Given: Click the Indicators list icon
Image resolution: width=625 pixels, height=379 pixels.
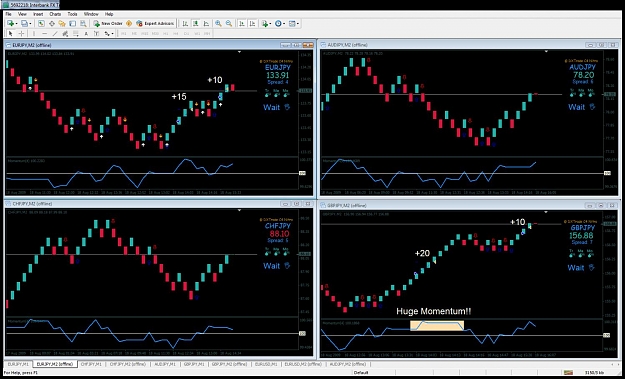Looking at the screenshot, I should 264,24.
